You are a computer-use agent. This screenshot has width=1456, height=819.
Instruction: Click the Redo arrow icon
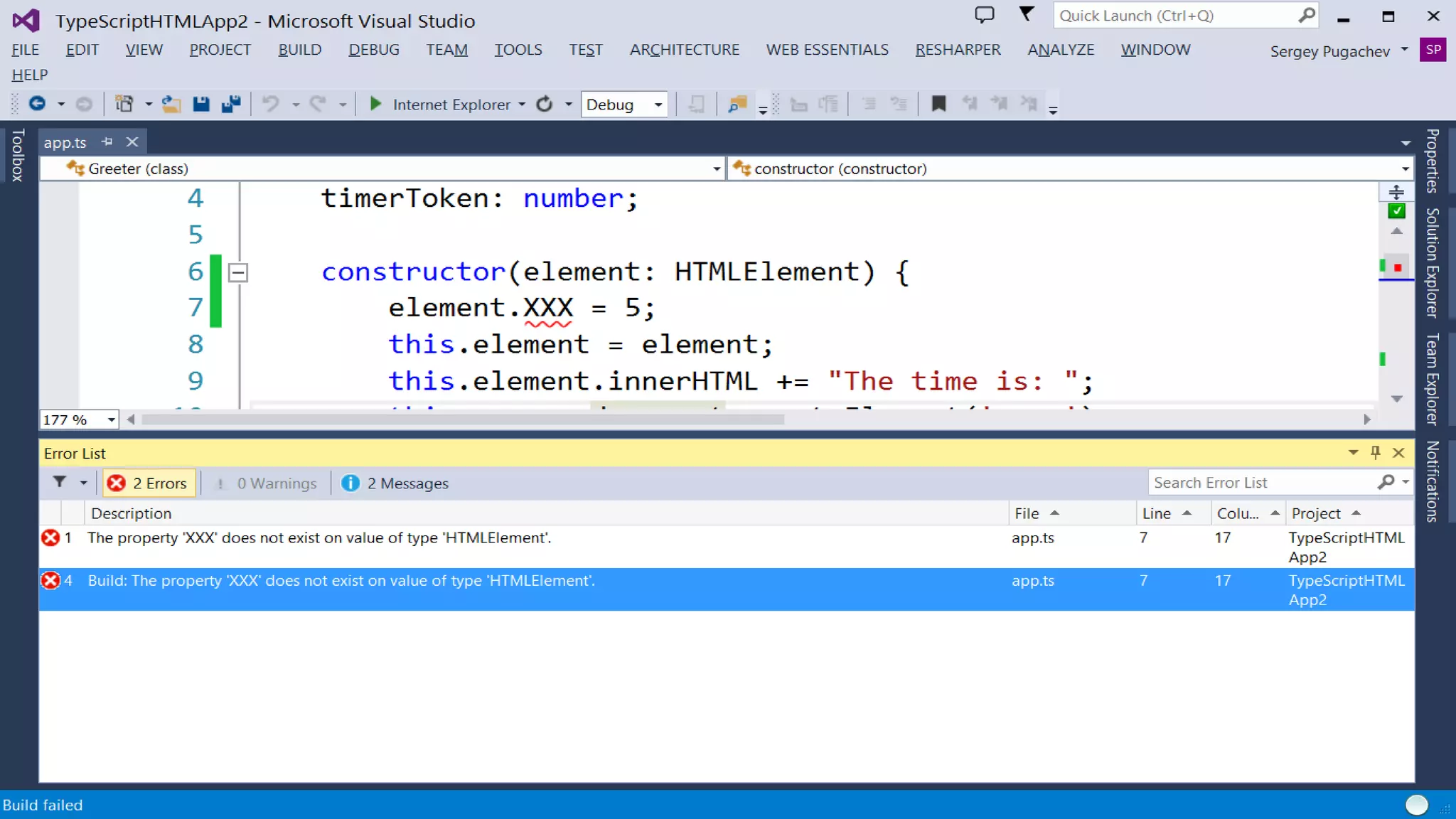318,105
